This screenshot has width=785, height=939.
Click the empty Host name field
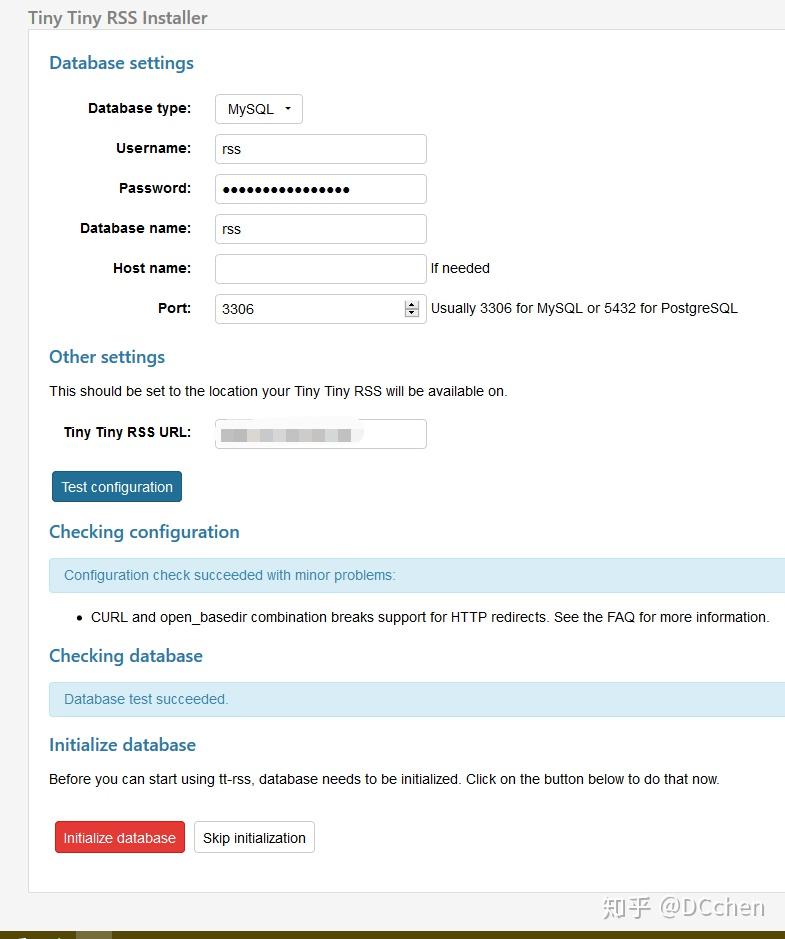320,269
